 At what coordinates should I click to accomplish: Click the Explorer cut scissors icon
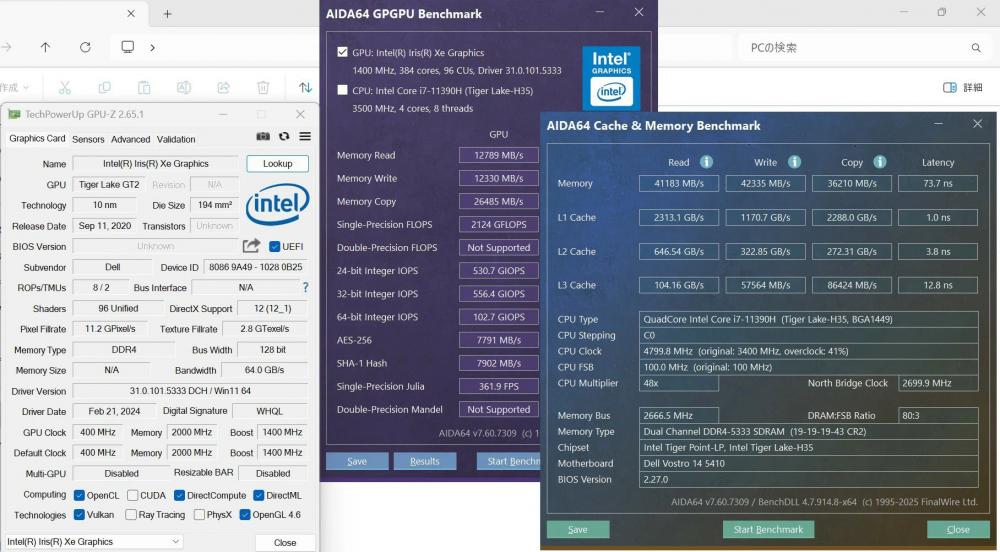click(64, 87)
